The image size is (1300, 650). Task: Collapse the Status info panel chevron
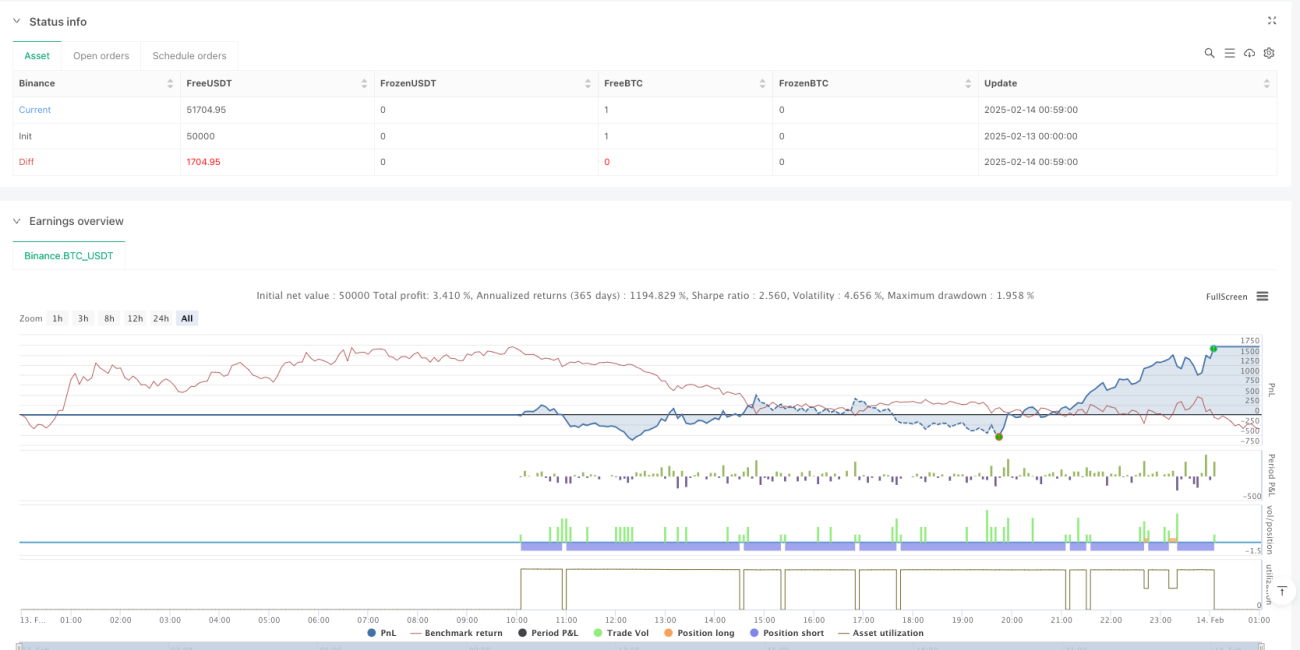[17, 21]
